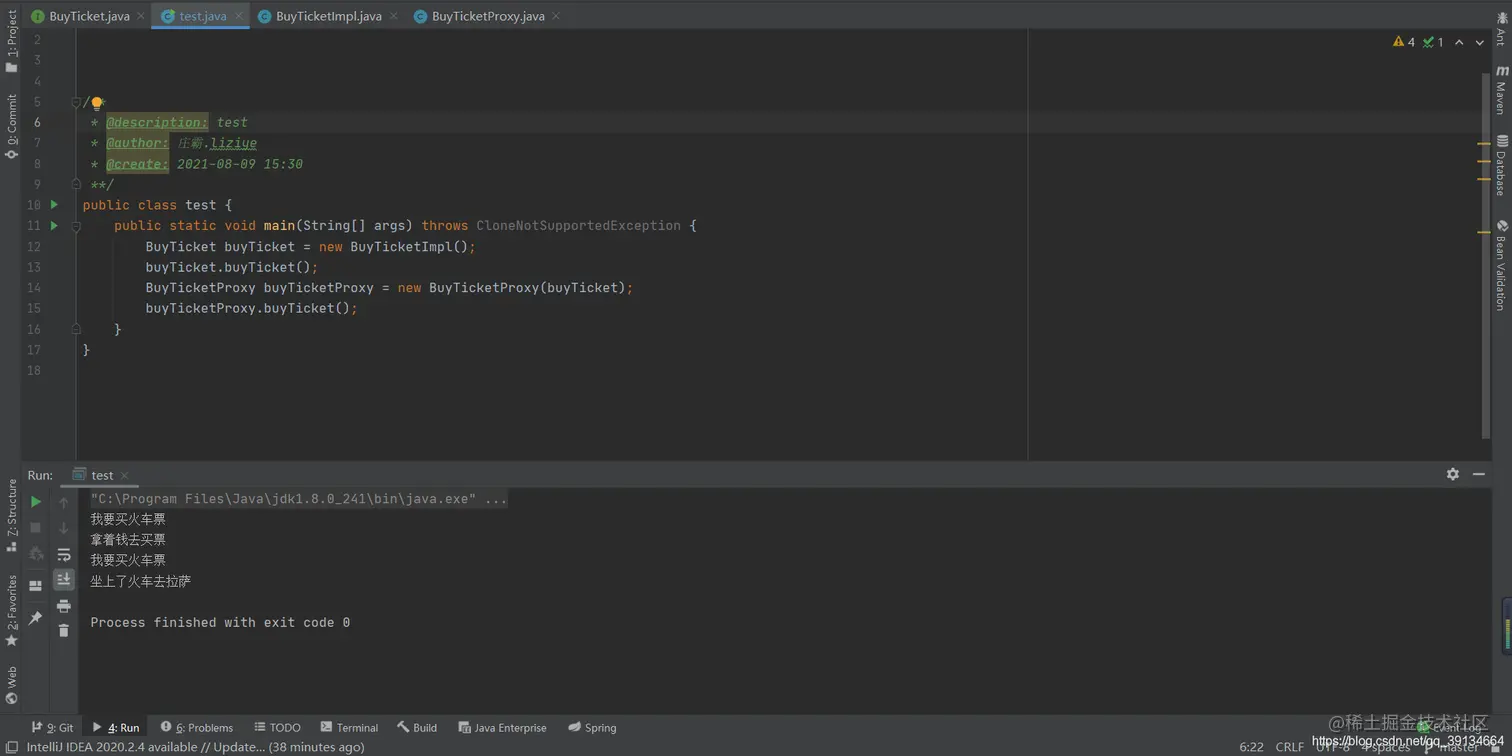Close the test run tab

coord(125,475)
